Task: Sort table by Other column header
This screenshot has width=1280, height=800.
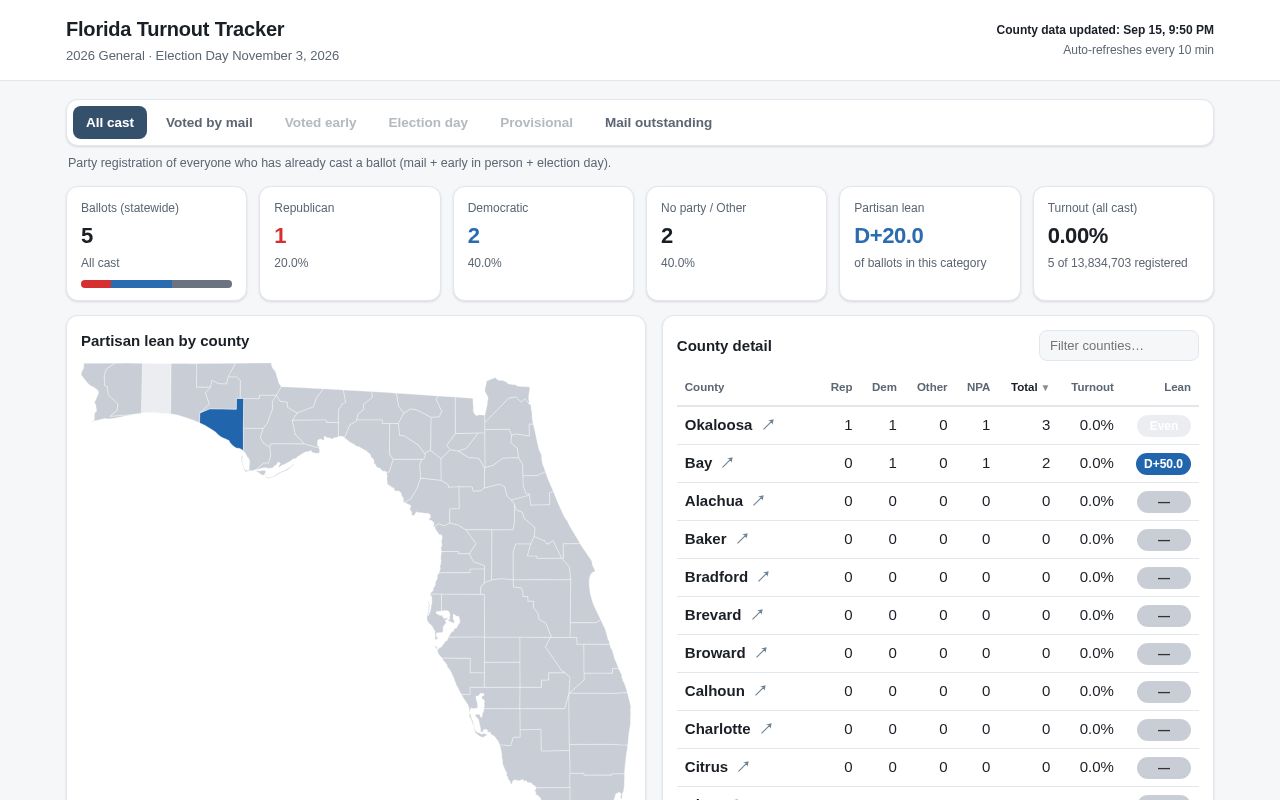Action: pyautogui.click(x=932, y=387)
